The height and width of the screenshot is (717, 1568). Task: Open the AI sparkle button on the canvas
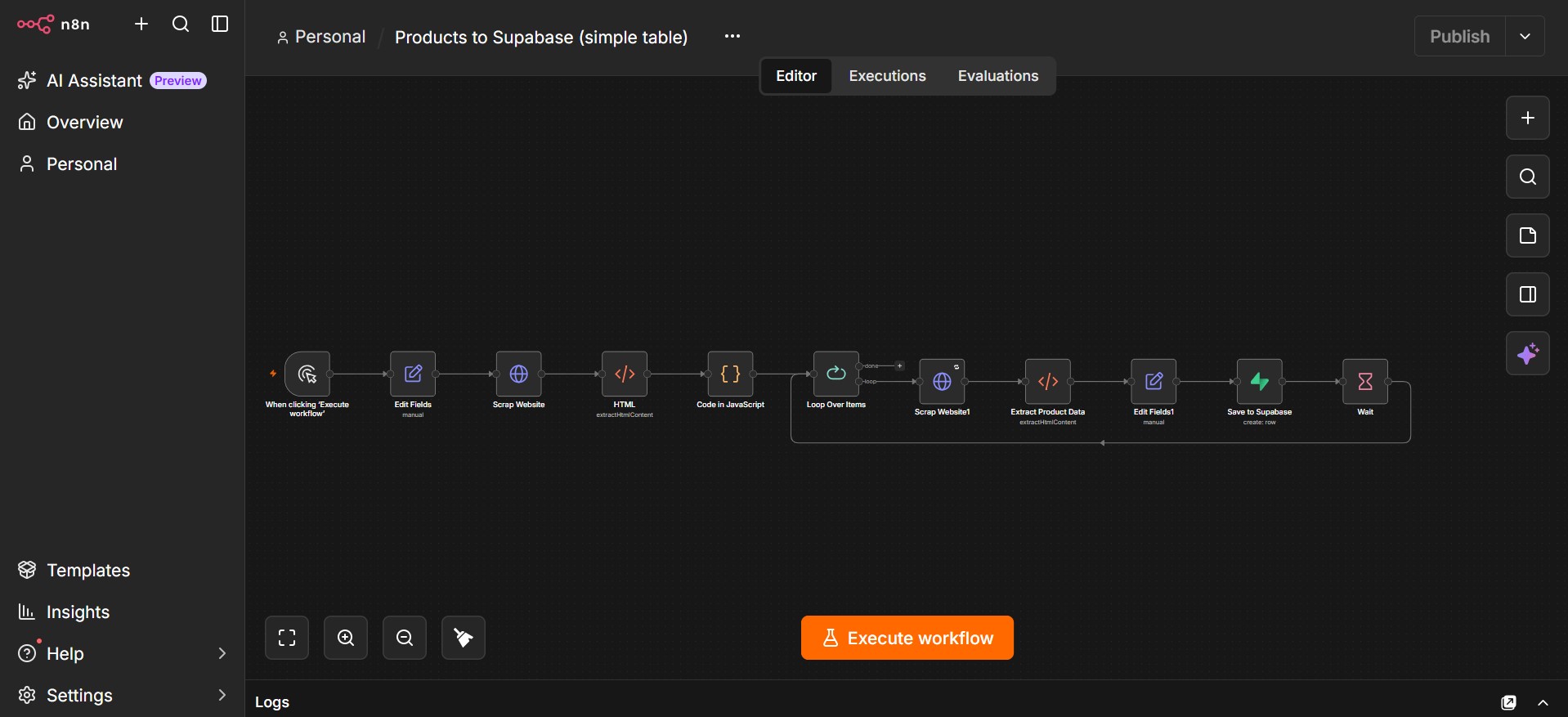(1528, 353)
